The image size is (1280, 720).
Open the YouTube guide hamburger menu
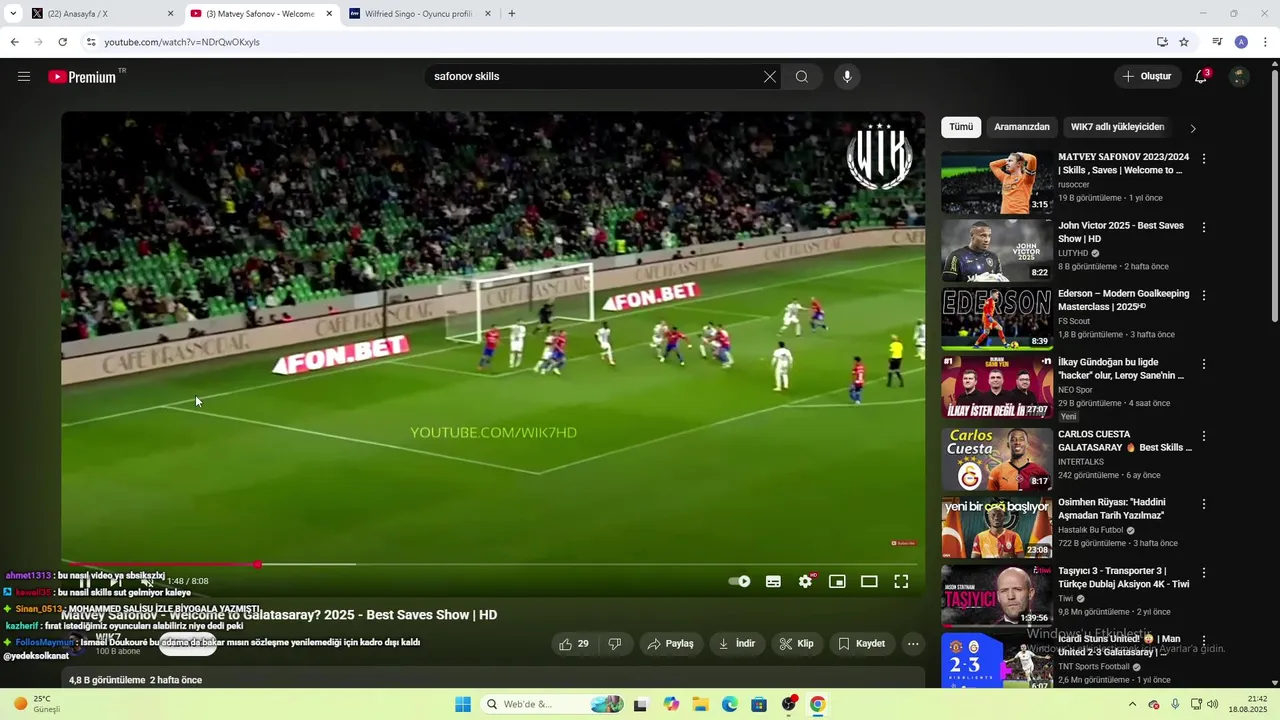24,76
